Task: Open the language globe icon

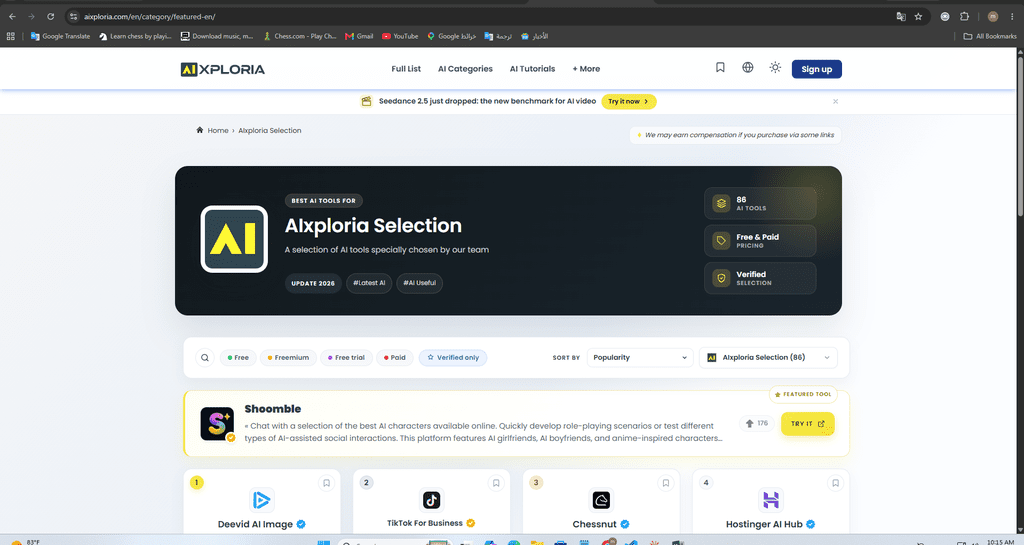Action: (748, 67)
